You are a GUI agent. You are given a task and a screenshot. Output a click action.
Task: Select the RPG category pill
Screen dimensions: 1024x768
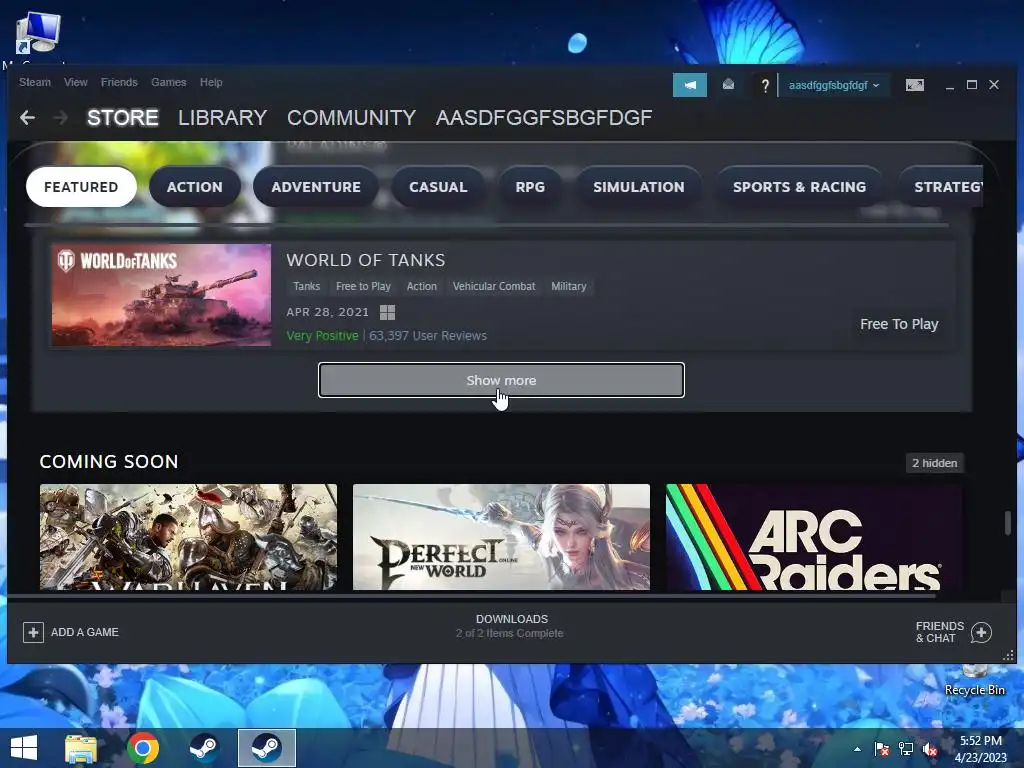[x=530, y=187]
